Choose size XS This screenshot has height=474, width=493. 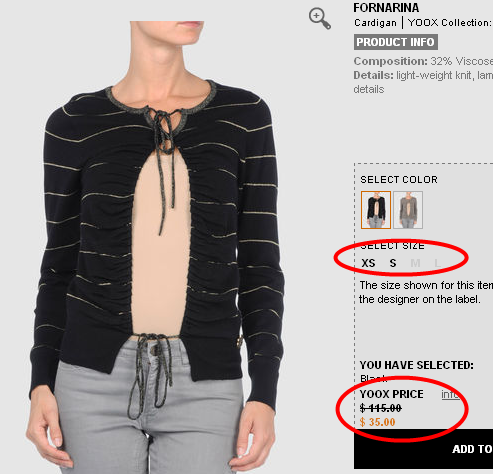coord(368,263)
